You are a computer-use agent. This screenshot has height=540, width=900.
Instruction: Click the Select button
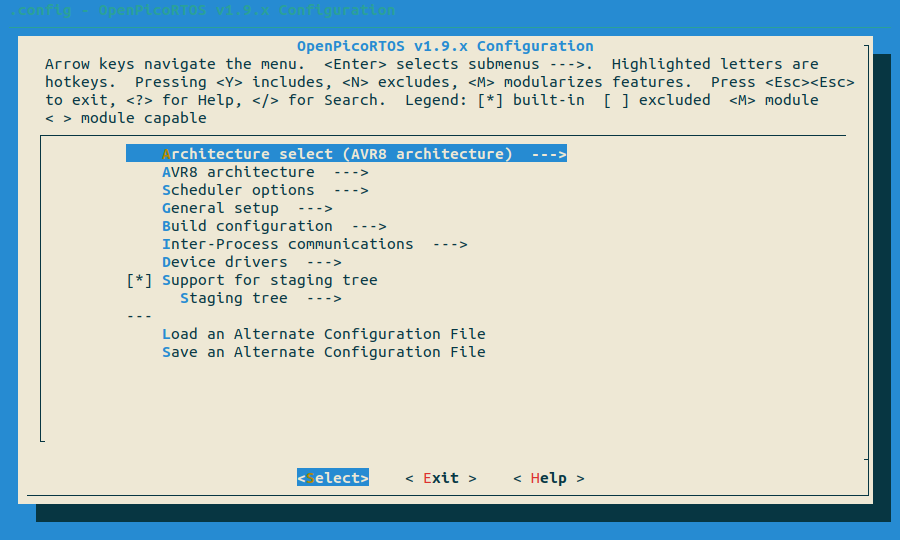(x=333, y=478)
